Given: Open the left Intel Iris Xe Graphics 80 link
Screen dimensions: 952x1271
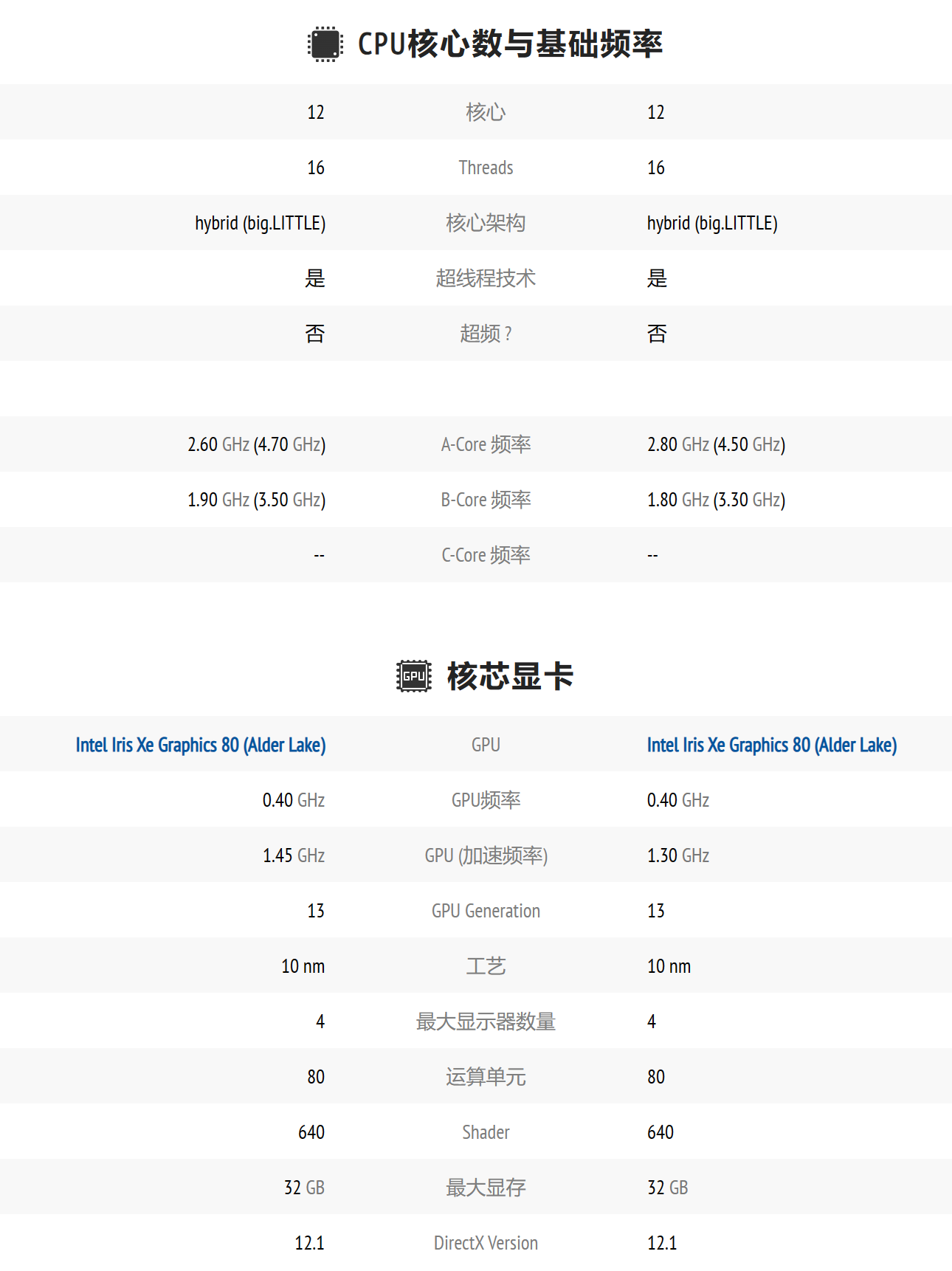Looking at the screenshot, I should (201, 745).
